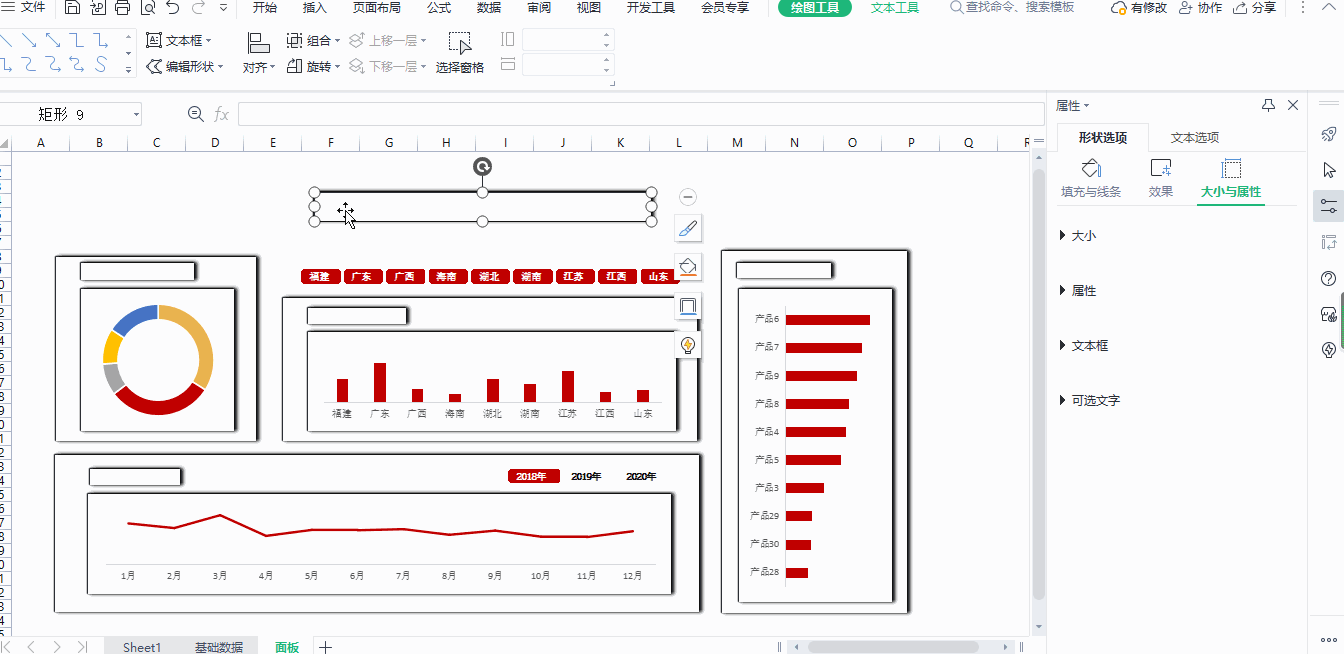Viewport: 1344px width, 654px height.
Task: Click the formula bar input field
Action: 641,114
